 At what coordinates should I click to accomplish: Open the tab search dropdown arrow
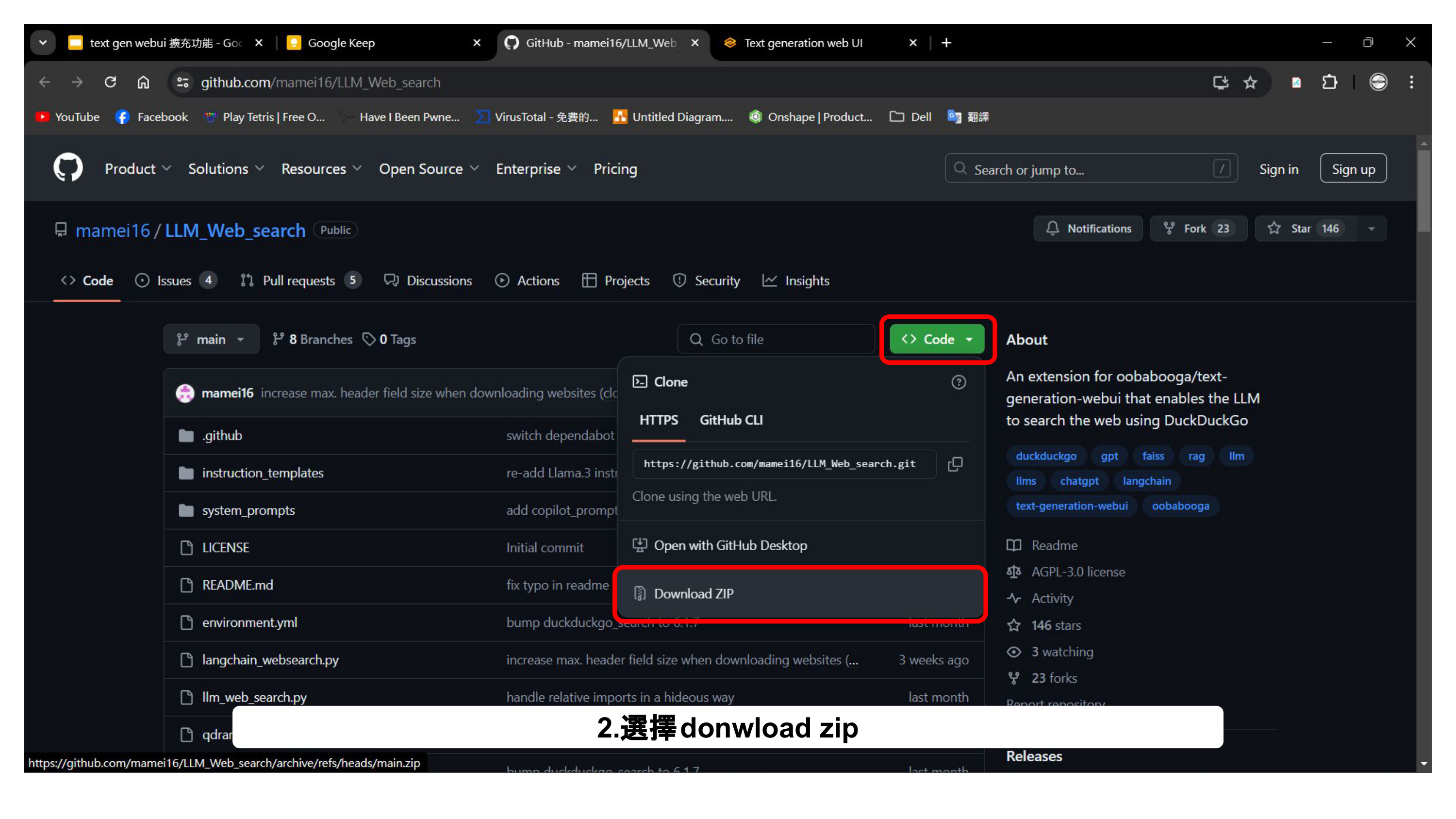click(43, 43)
